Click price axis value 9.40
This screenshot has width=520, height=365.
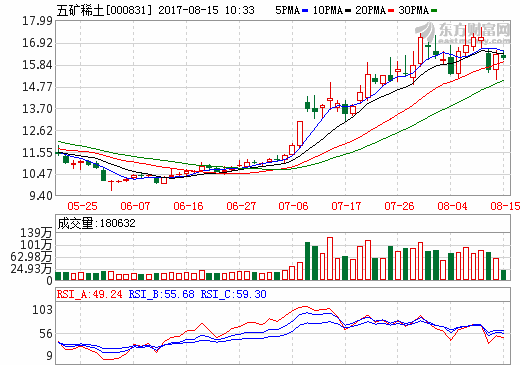pyautogui.click(x=41, y=196)
